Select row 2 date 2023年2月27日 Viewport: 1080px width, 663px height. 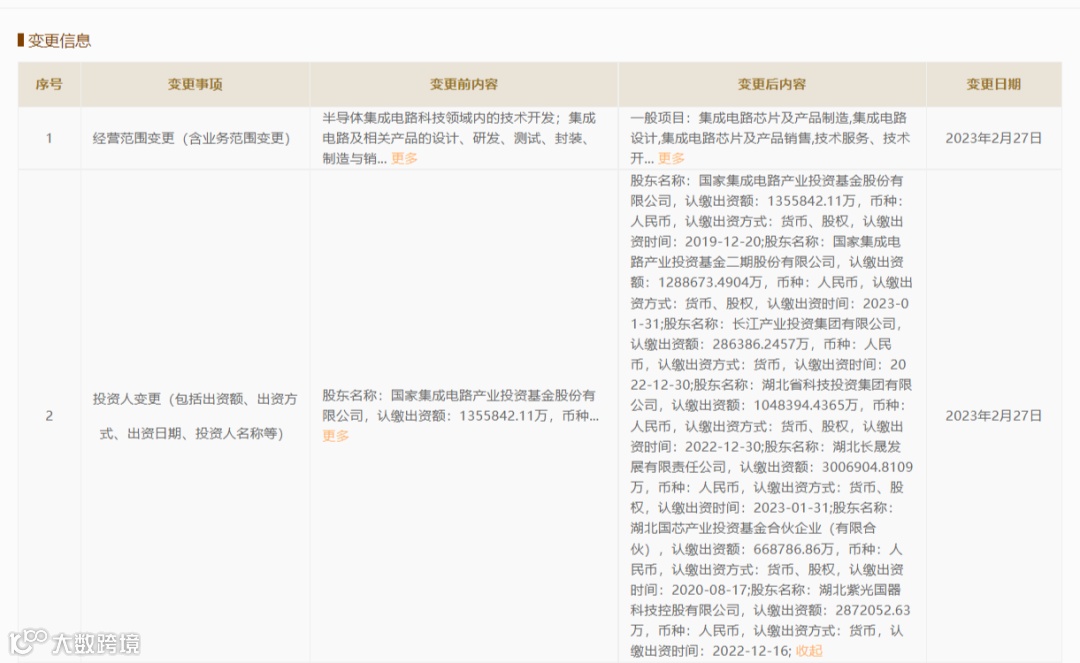[x=993, y=416]
